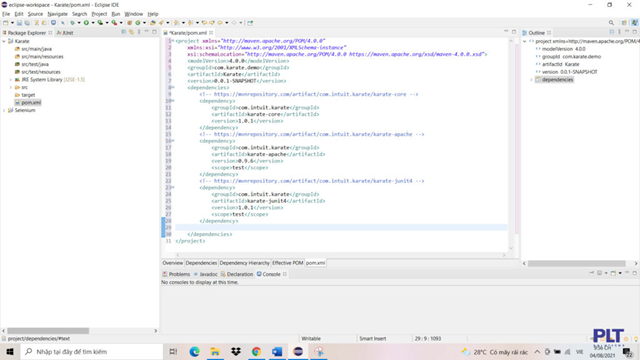Viewport: 640px width, 360px height.
Task: Expand JRE System Library node
Action: tap(11, 80)
